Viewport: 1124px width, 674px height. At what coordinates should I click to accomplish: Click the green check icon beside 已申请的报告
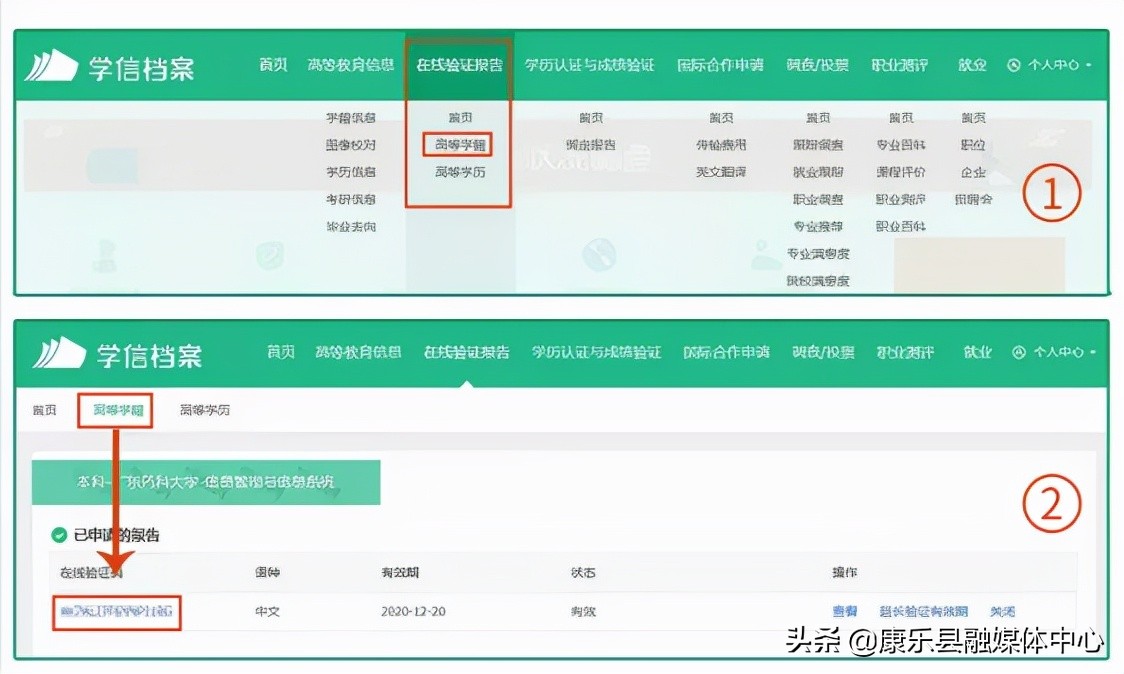(x=59, y=535)
